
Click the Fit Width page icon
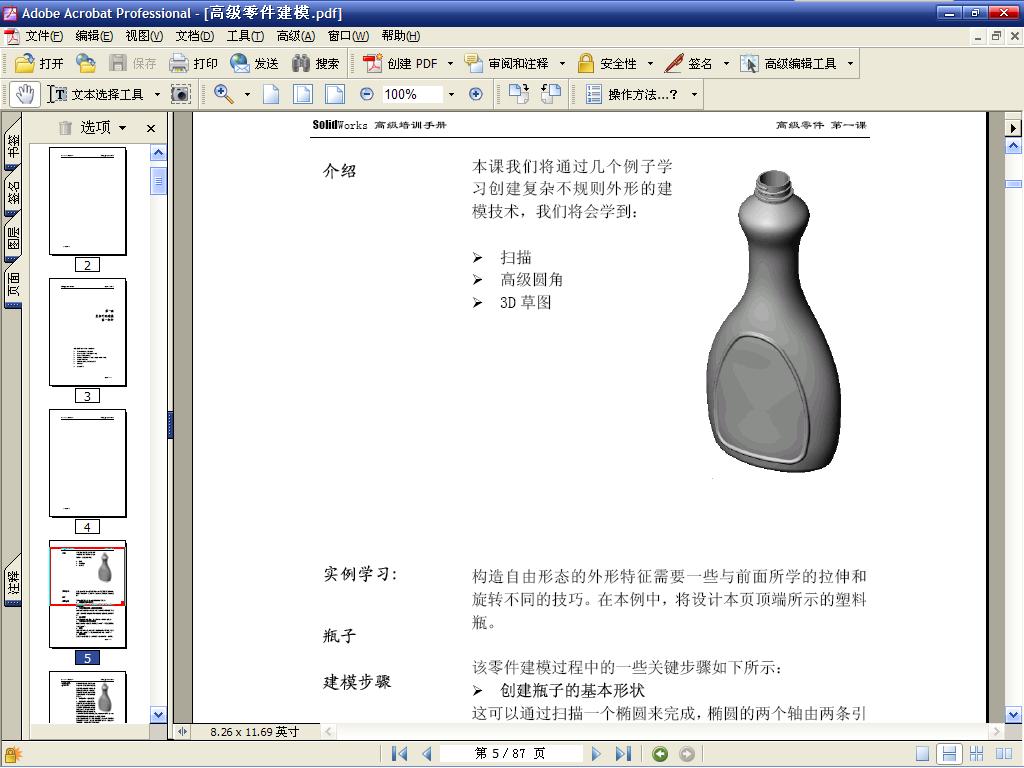click(x=335, y=95)
